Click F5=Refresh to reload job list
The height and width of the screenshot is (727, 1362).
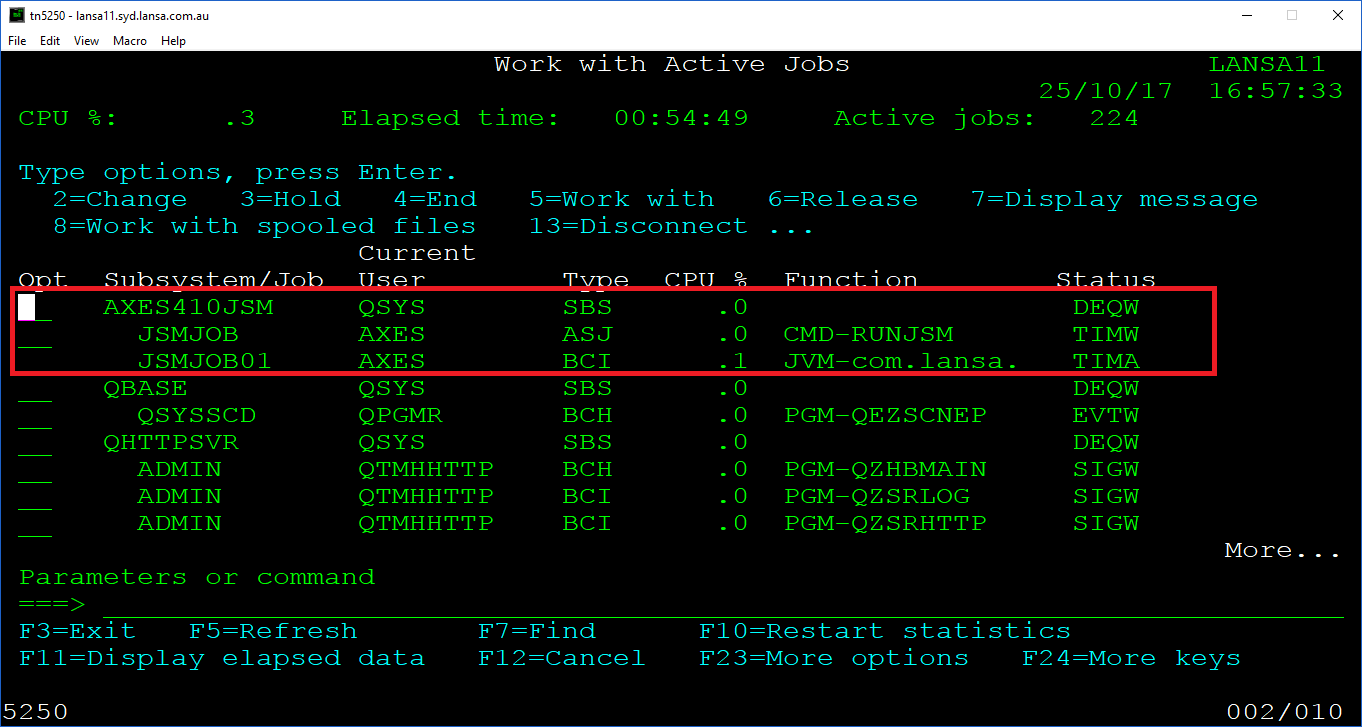coord(273,632)
